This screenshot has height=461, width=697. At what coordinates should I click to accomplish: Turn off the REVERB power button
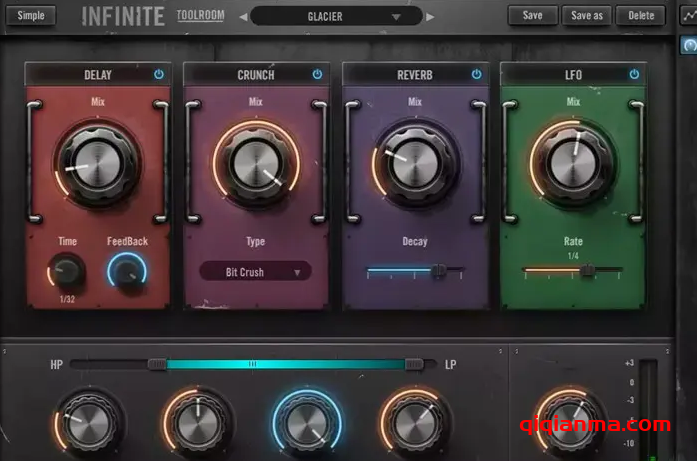coord(476,74)
